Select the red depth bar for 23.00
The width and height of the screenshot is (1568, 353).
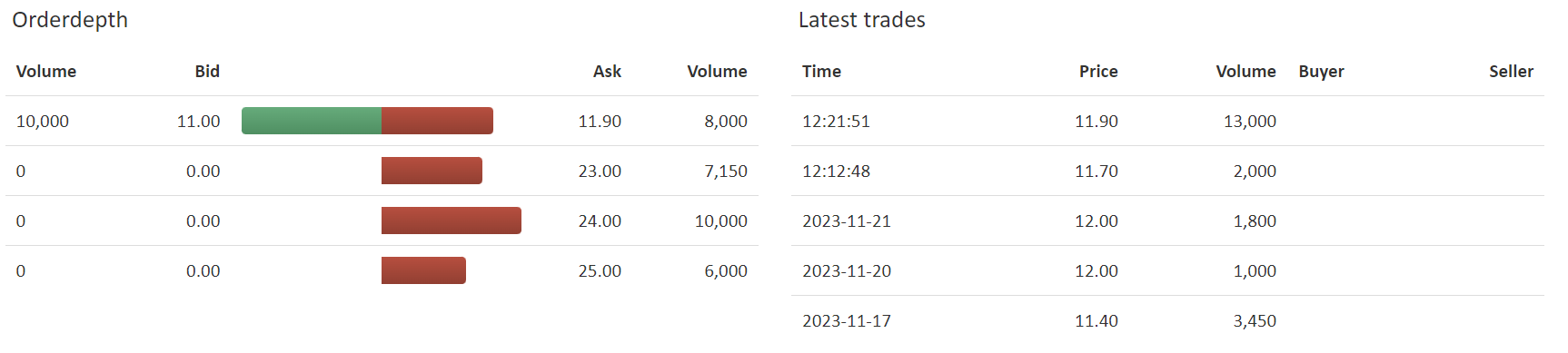coord(432,171)
